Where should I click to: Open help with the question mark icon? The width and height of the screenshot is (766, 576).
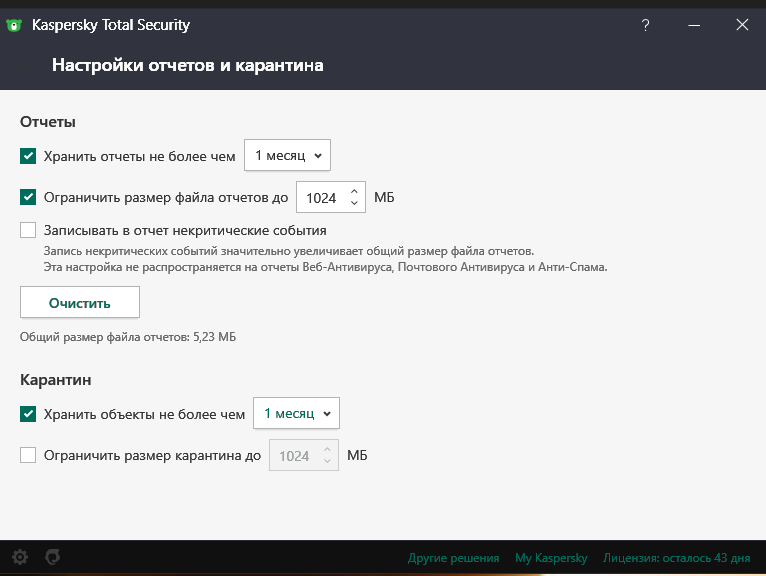click(x=645, y=25)
